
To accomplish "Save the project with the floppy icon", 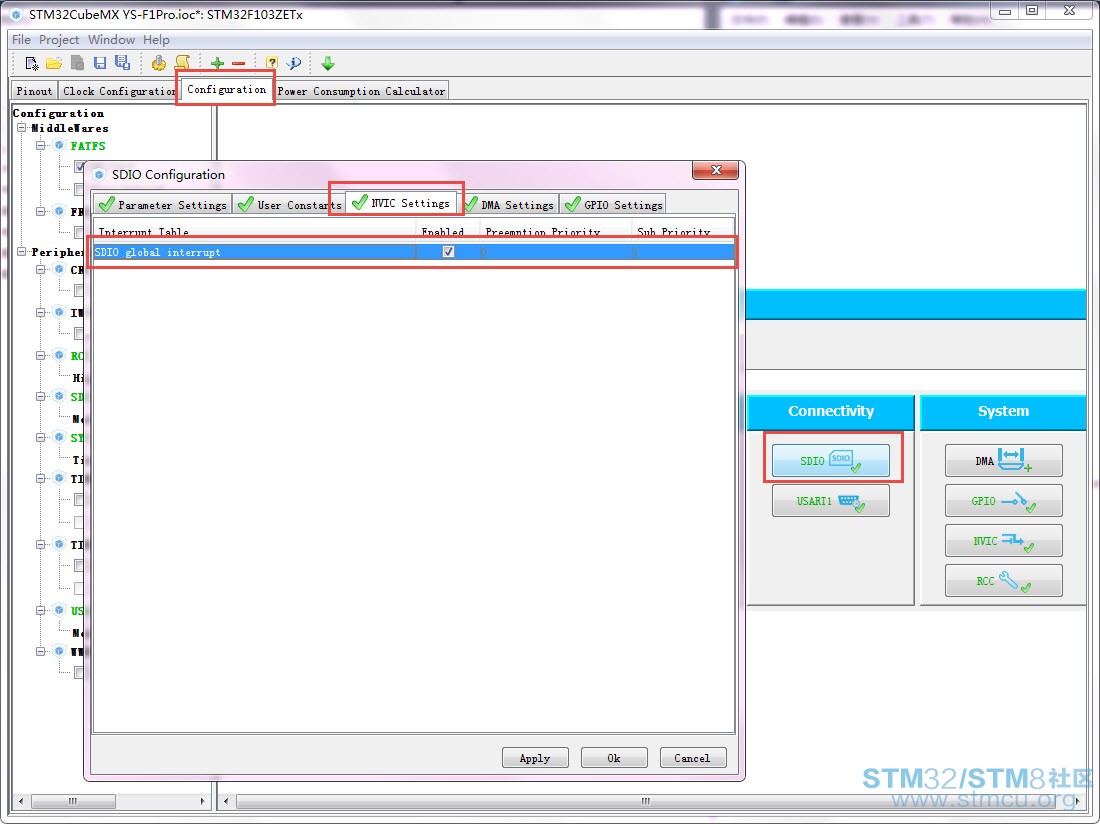I will click(100, 63).
